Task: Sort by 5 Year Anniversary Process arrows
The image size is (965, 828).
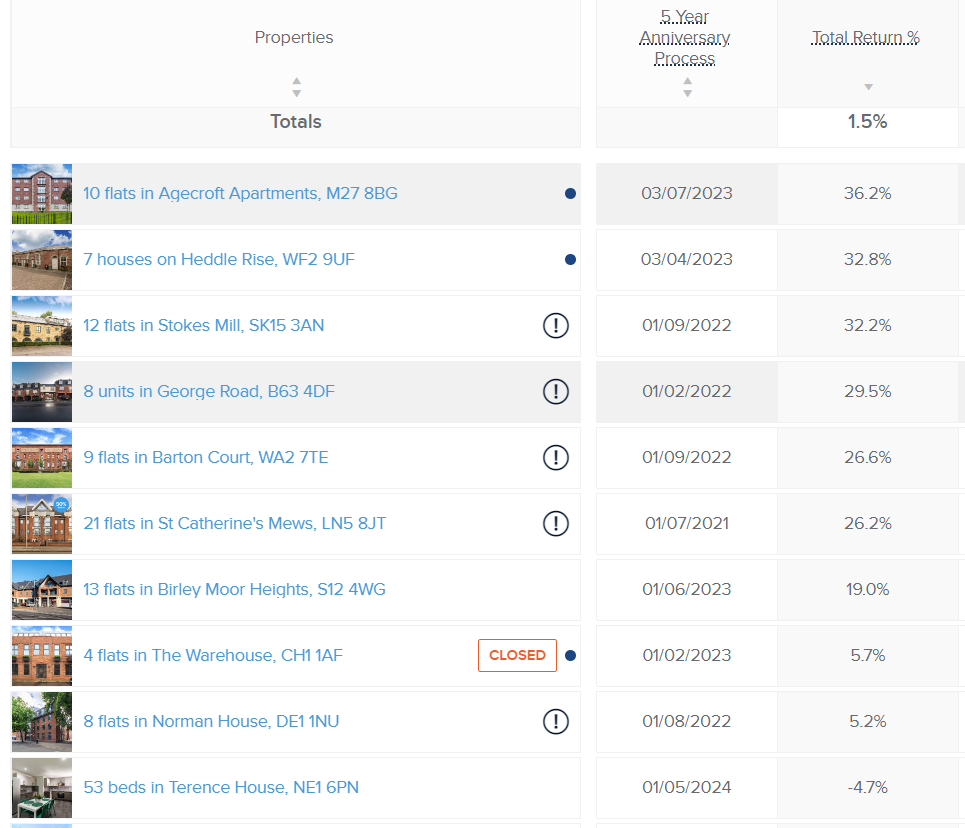Action: [x=687, y=87]
